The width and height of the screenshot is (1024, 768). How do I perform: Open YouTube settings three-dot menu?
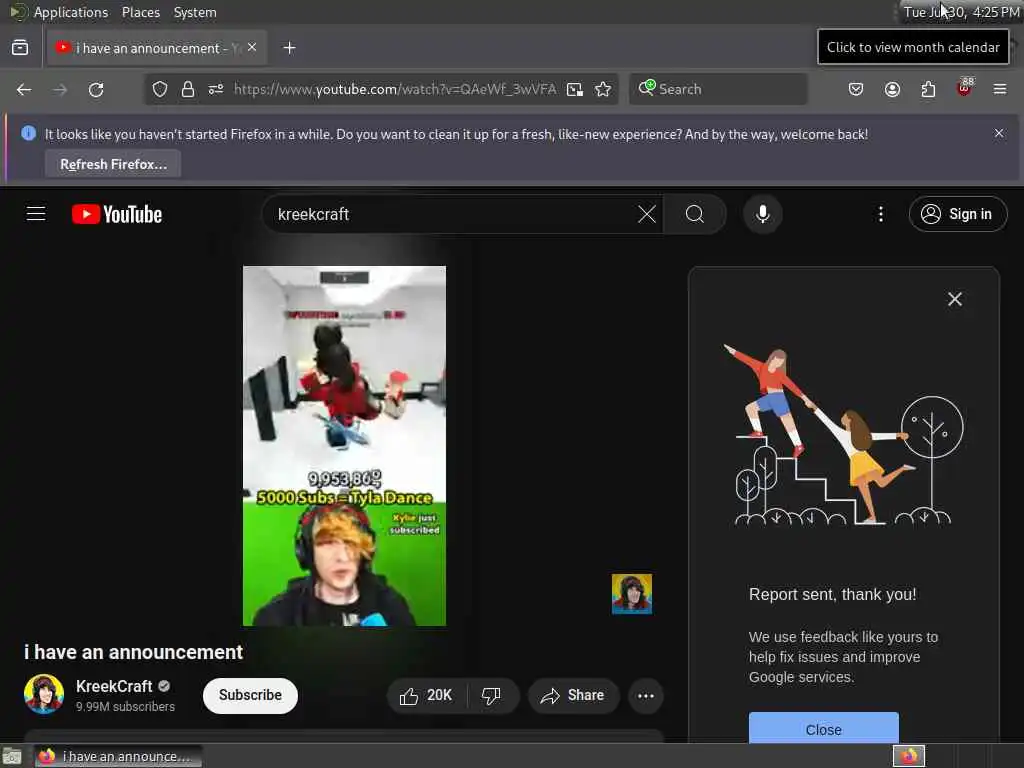(881, 214)
